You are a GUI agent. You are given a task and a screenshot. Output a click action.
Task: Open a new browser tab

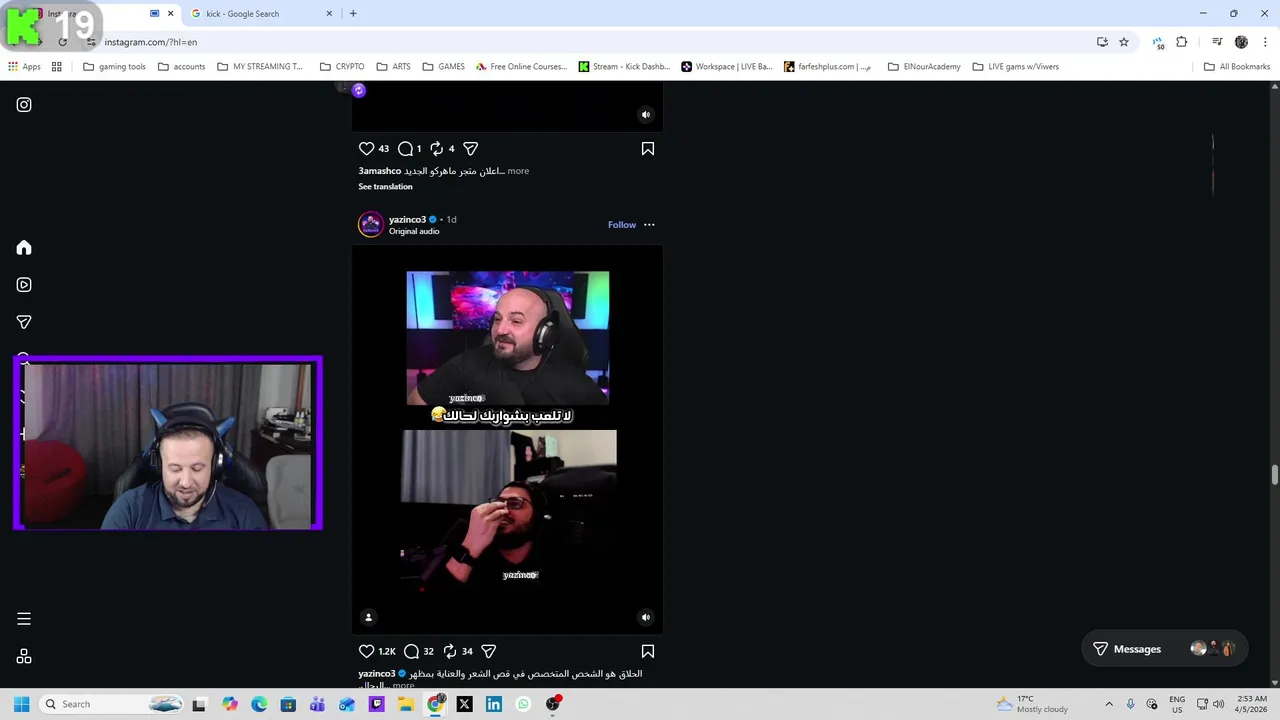pos(353,14)
